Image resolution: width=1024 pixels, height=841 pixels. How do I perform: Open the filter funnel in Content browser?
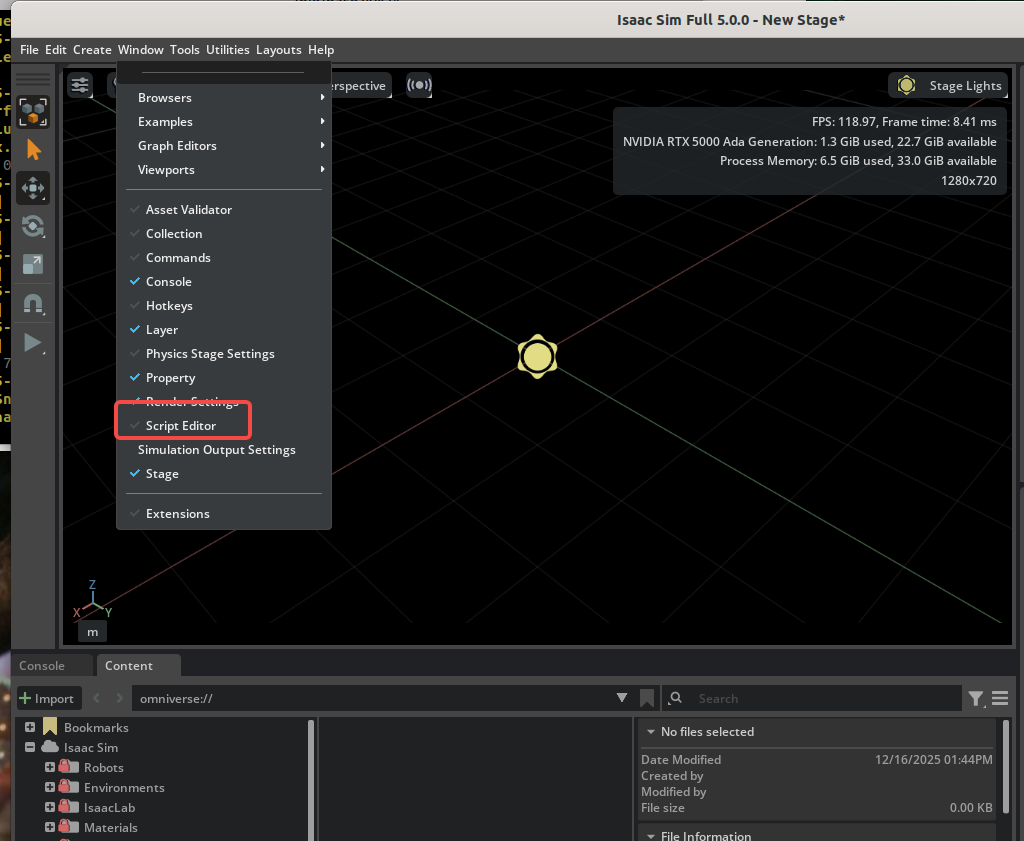click(976, 699)
